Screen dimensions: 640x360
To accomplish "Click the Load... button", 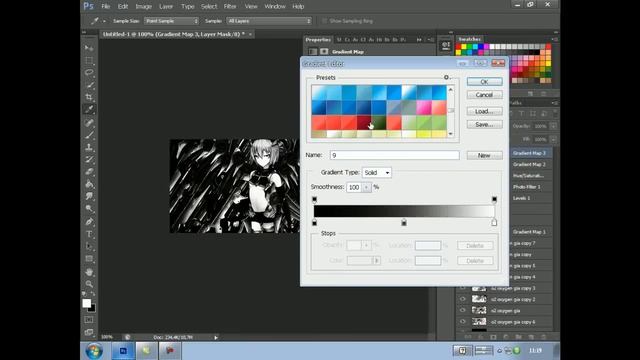I will tap(484, 111).
